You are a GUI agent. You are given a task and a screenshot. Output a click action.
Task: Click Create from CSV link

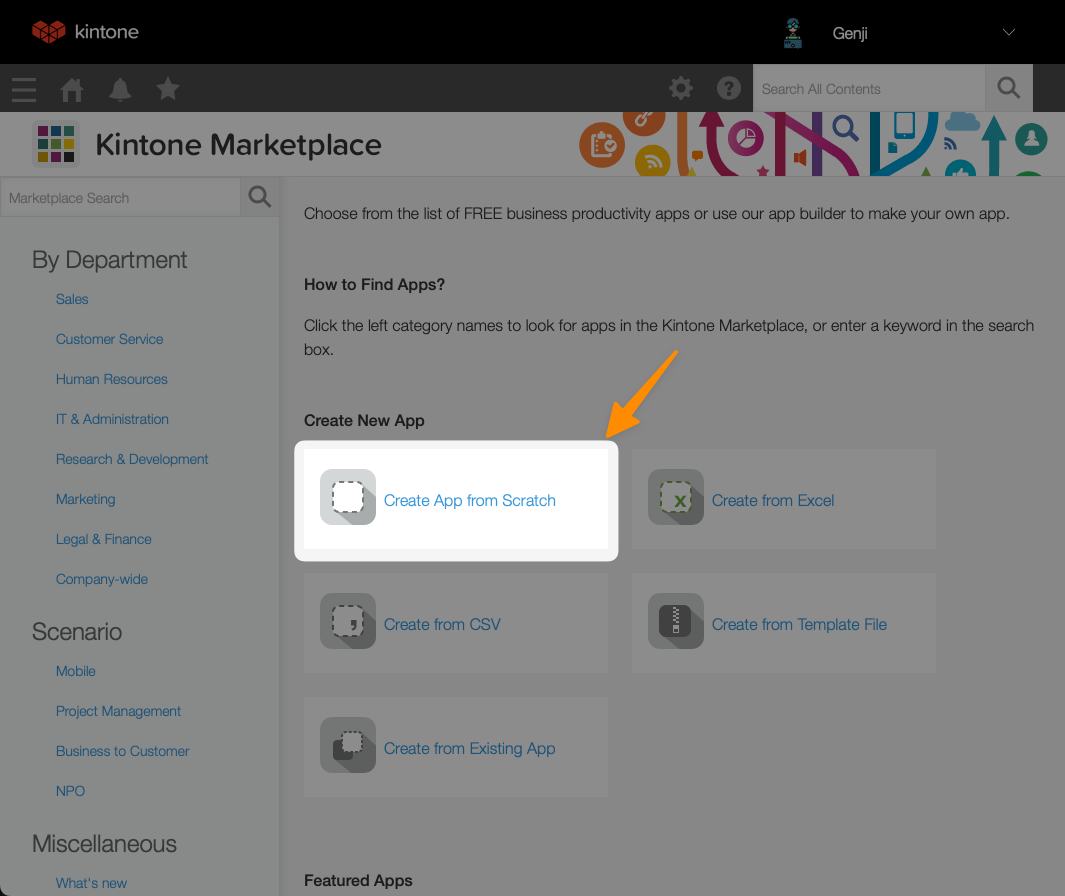tap(441, 624)
